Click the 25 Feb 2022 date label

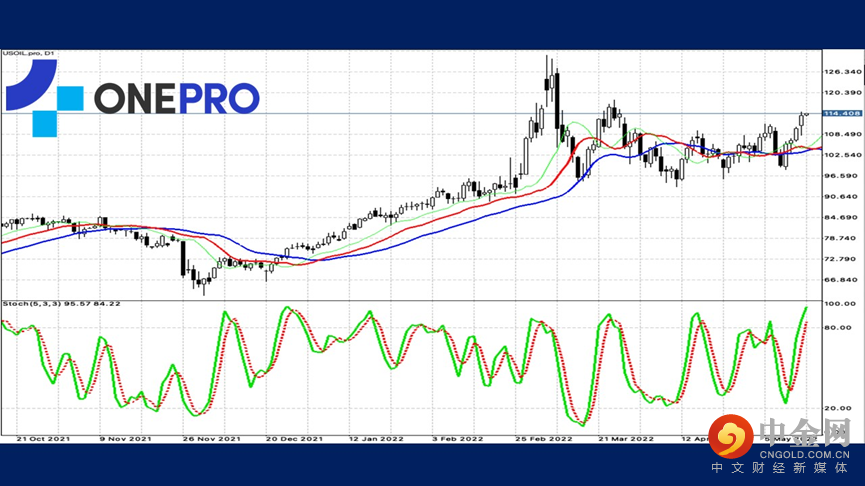tap(543, 439)
